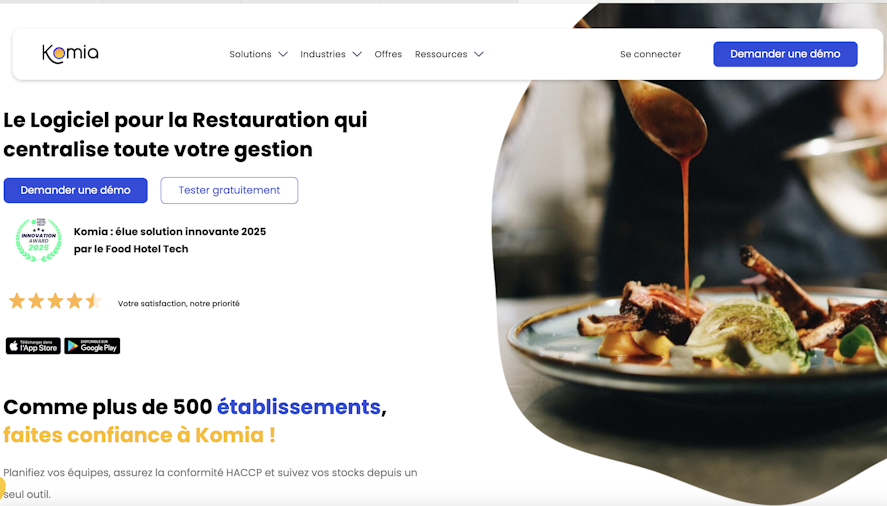This screenshot has height=506, width=887.
Task: Expand the Solutions dropdown chevron
Action: point(283,54)
